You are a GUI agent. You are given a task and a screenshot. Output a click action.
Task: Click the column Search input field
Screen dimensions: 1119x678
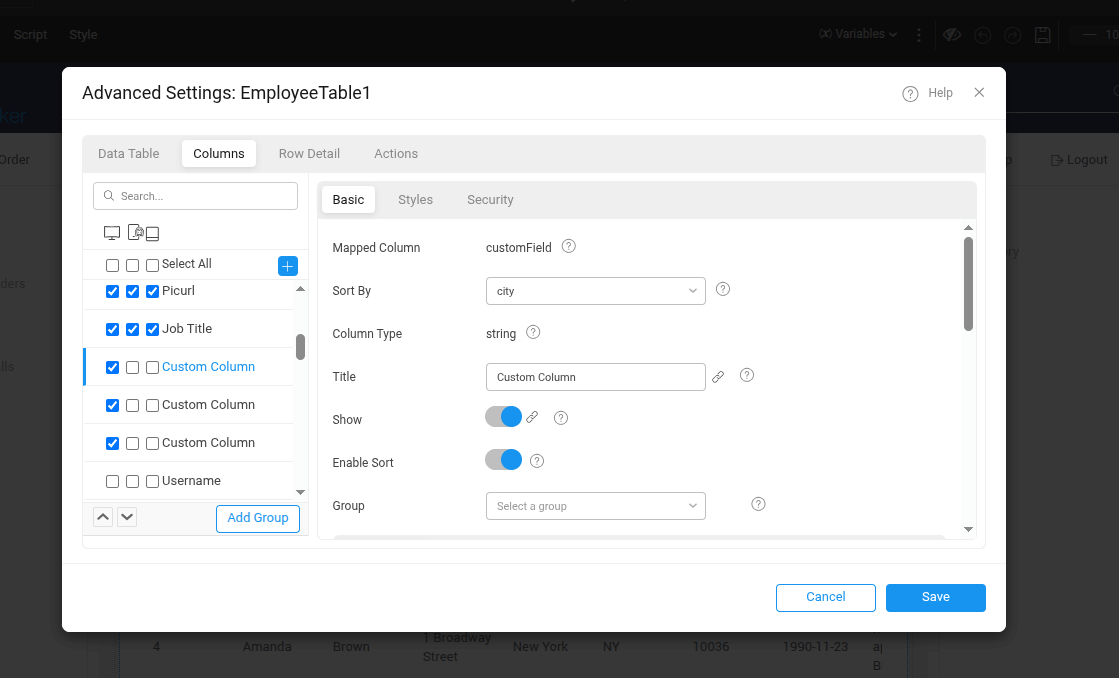tap(195, 195)
